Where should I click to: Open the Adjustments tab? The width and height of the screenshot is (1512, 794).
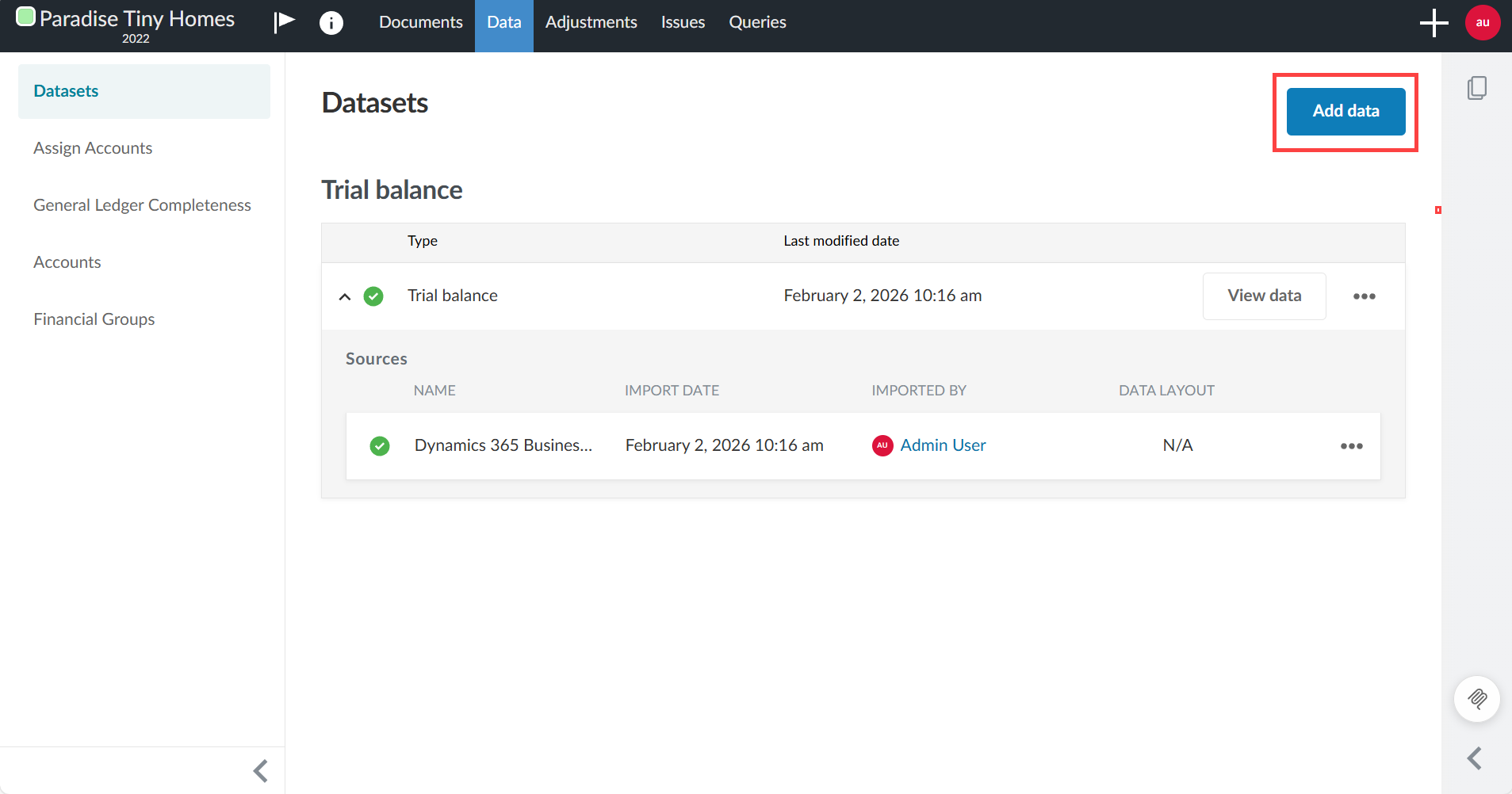pyautogui.click(x=591, y=23)
